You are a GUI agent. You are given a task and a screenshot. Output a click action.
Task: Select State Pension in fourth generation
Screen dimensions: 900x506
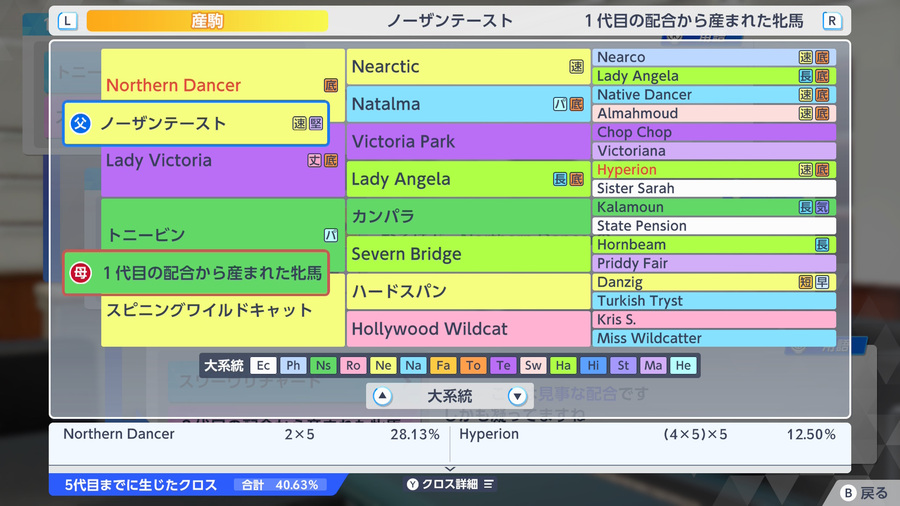714,225
